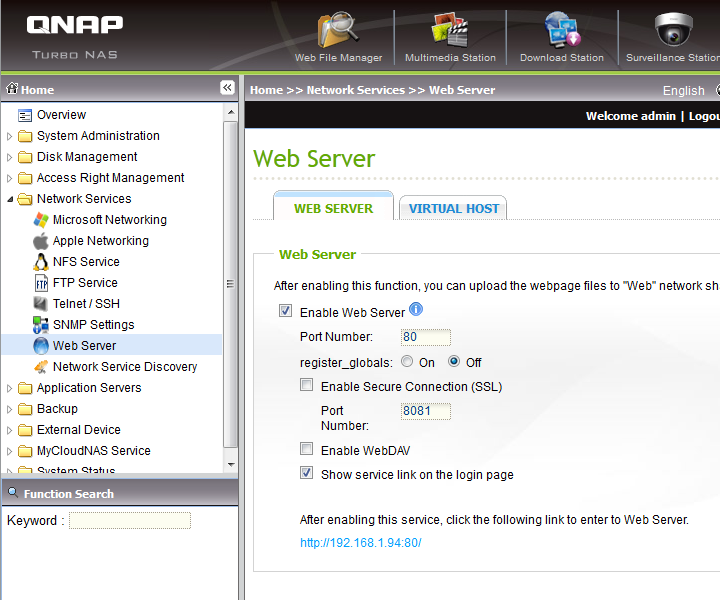Collapse the Network Services tree node

click(x=10, y=199)
